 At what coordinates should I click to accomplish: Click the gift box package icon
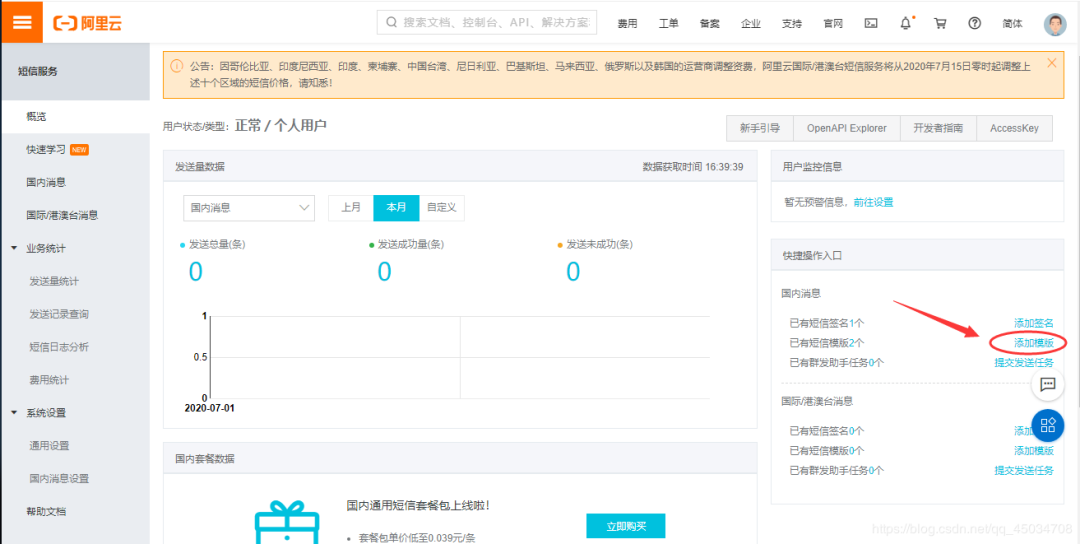tap(287, 523)
